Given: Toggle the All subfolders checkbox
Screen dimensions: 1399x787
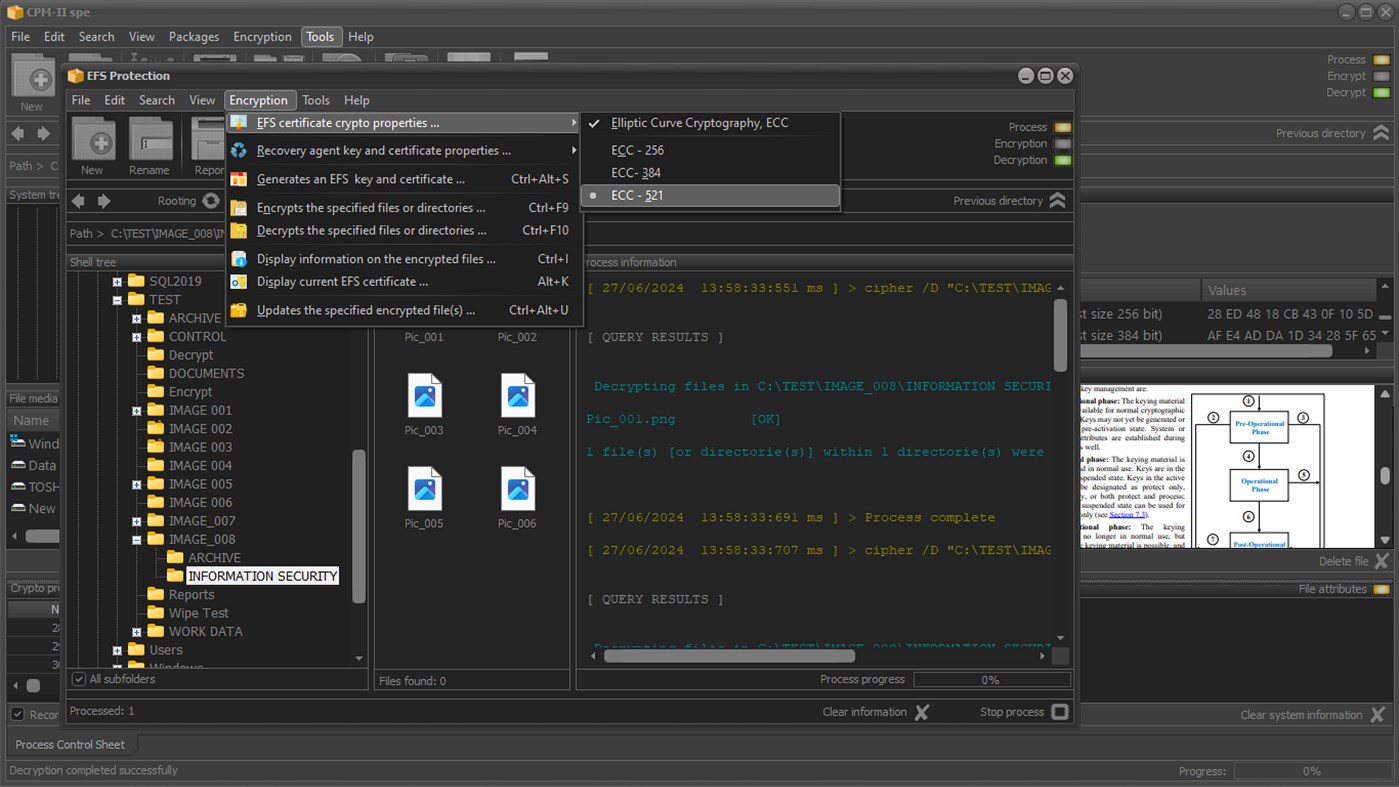Looking at the screenshot, I should pos(79,679).
